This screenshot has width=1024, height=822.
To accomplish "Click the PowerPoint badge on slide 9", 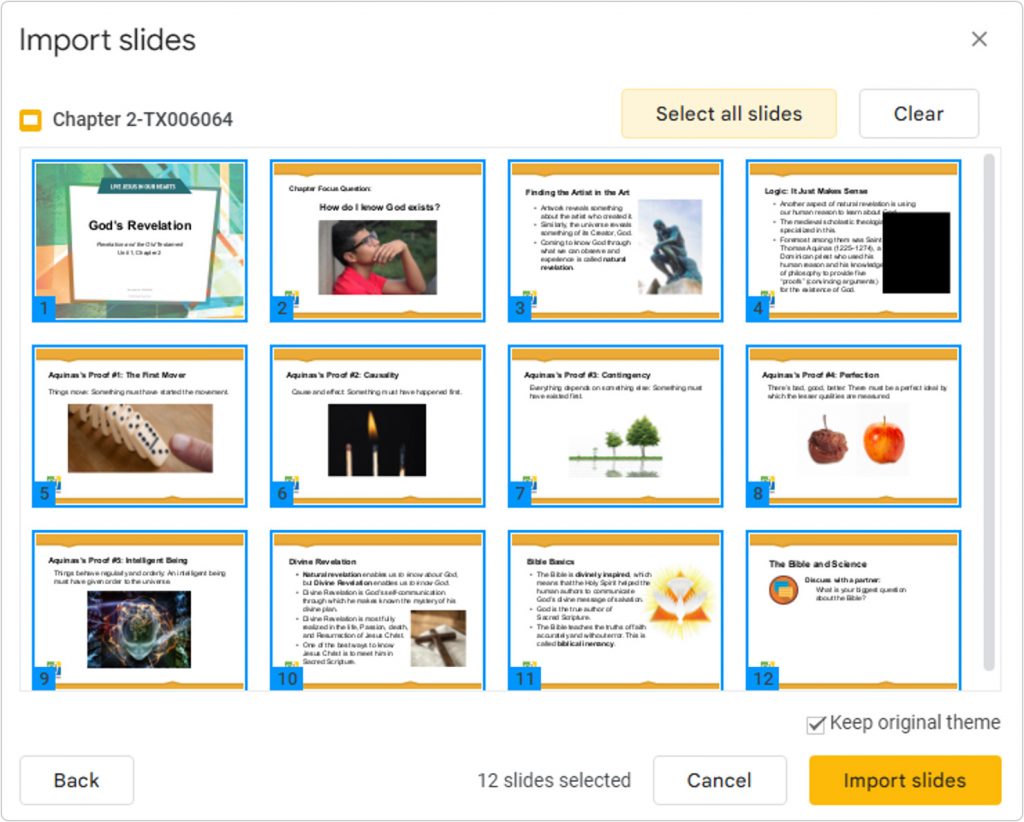I will coord(51,663).
